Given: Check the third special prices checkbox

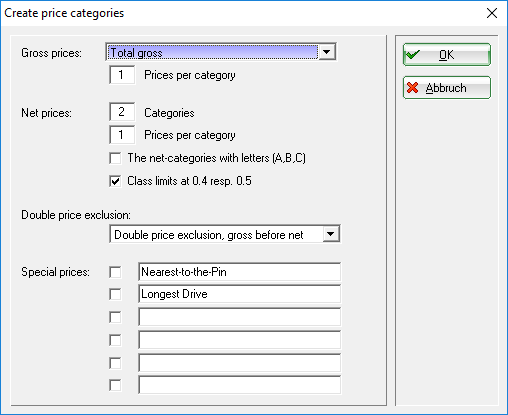Looking at the screenshot, I should (x=115, y=317).
